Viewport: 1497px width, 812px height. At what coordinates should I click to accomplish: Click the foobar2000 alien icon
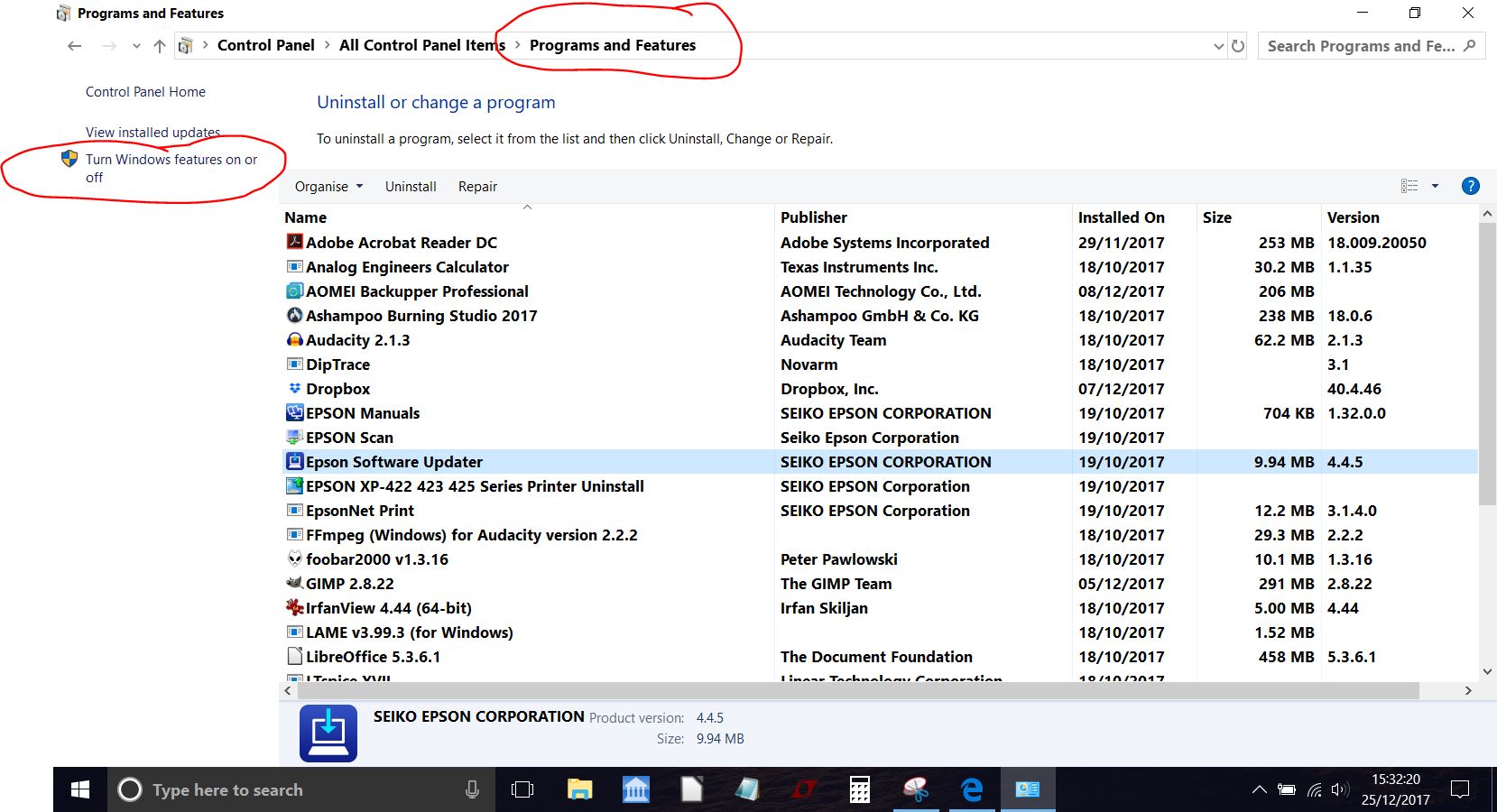click(x=294, y=558)
